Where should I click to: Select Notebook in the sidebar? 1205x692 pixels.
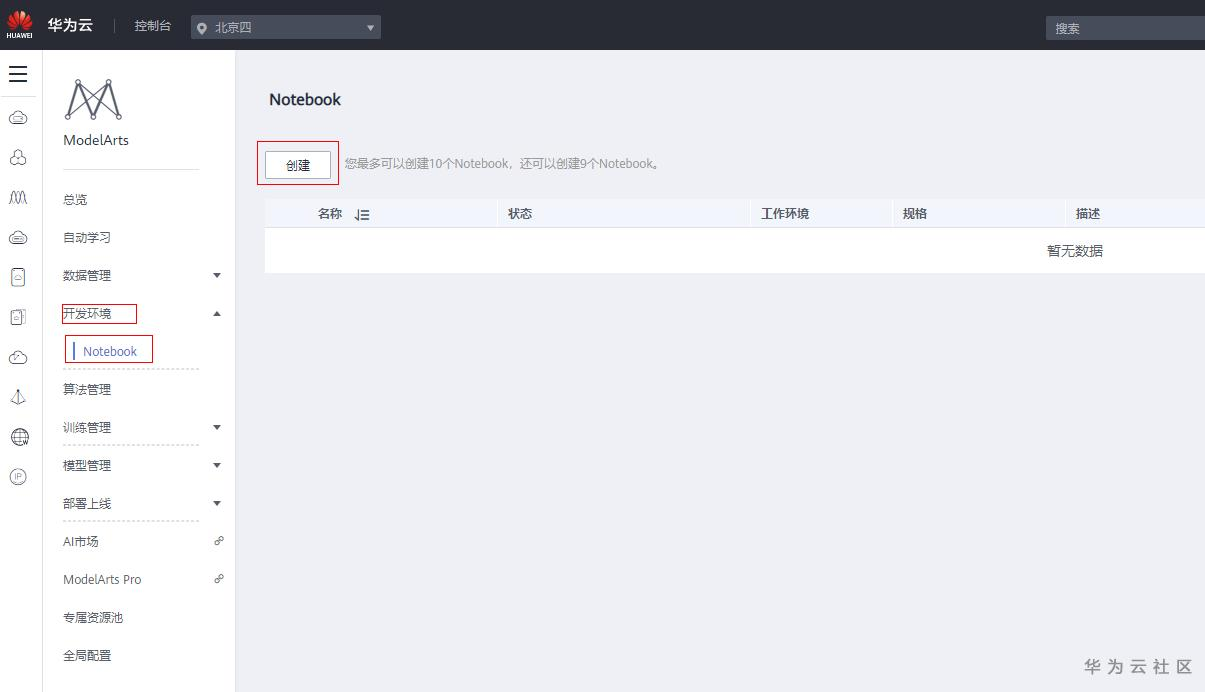click(110, 351)
